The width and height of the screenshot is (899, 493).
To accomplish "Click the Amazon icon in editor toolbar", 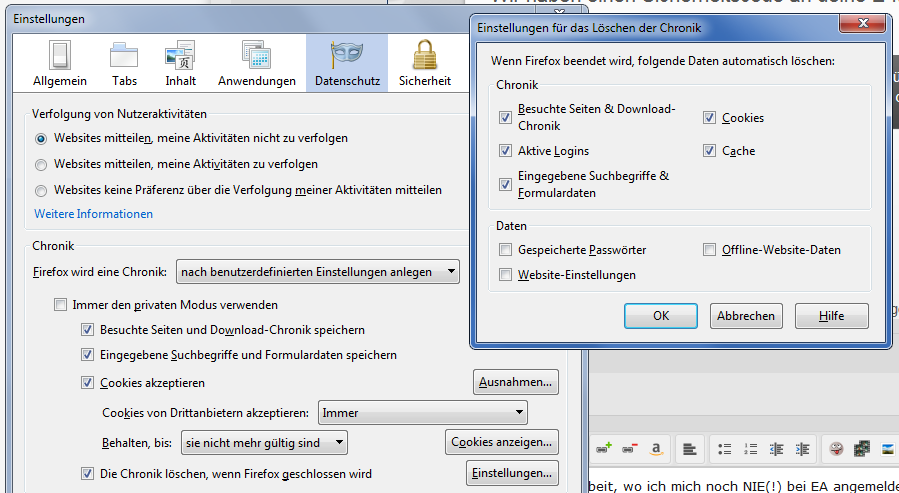I will click(656, 448).
